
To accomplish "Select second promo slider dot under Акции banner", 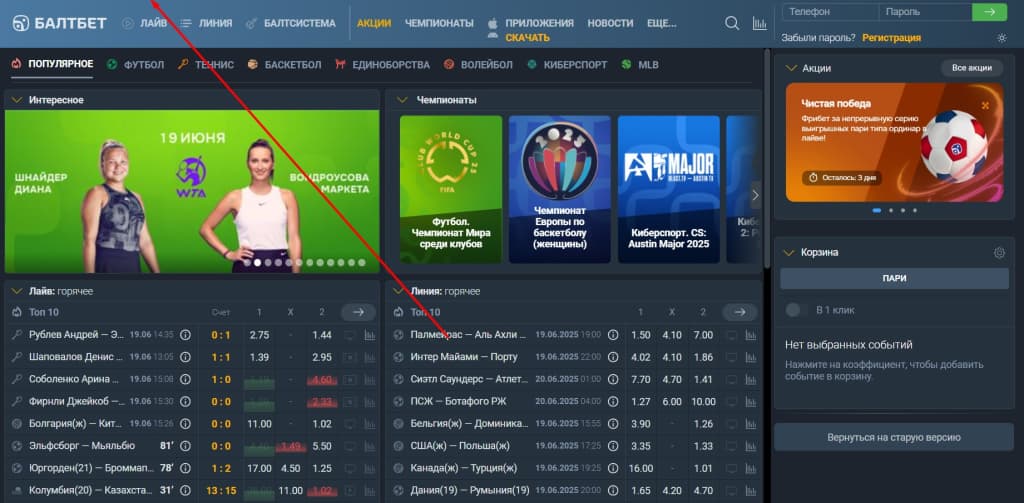I will pos(891,210).
